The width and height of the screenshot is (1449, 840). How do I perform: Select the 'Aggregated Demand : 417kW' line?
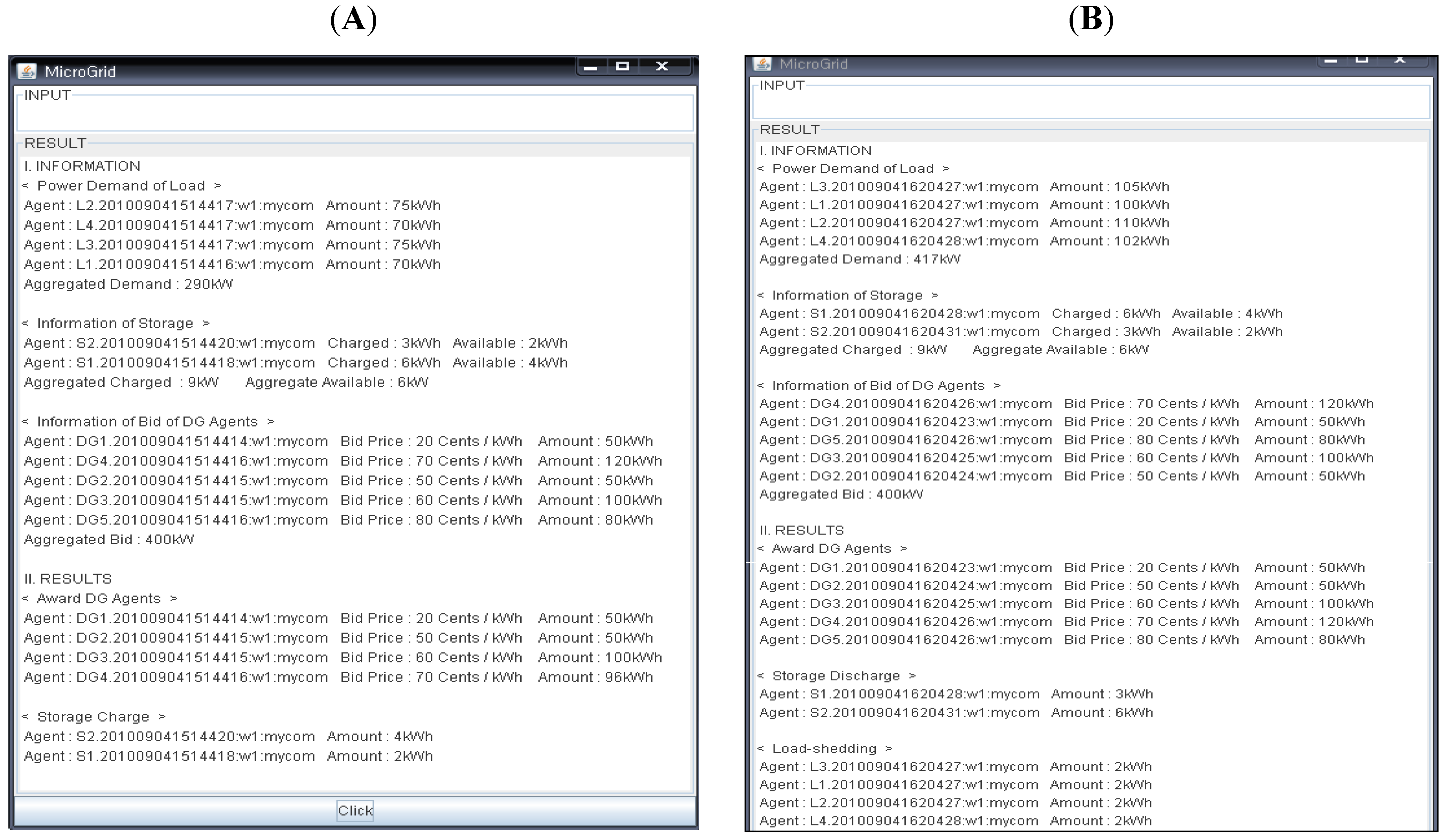[x=860, y=259]
